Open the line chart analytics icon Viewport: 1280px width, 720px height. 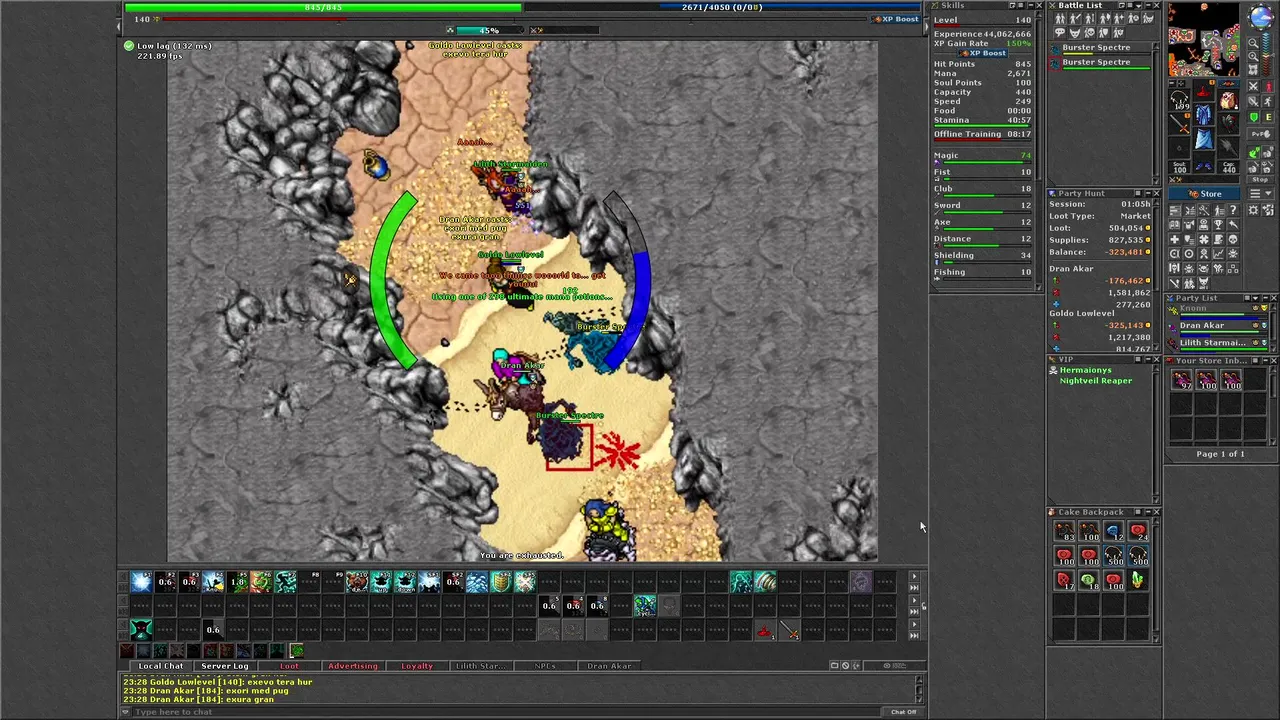tap(1218, 254)
